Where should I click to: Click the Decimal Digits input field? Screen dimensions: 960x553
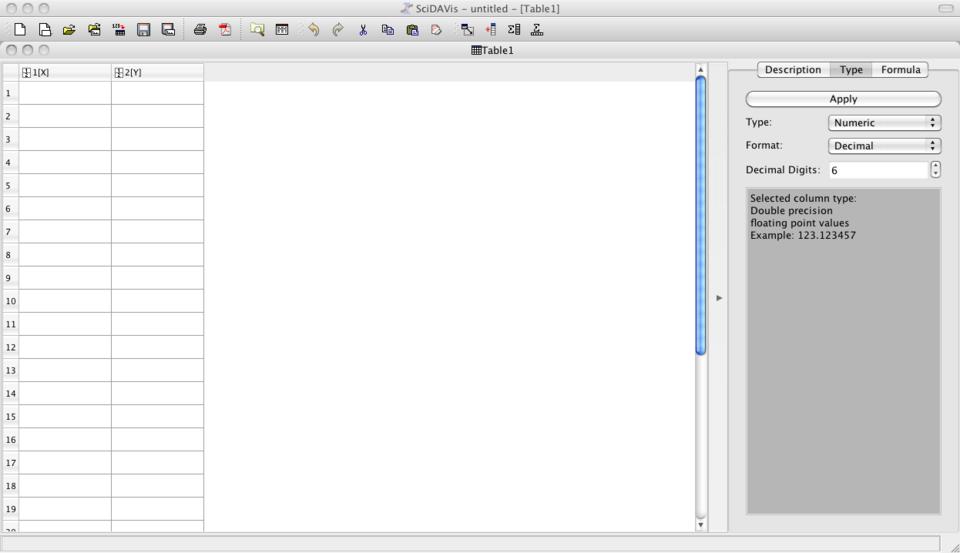877,170
